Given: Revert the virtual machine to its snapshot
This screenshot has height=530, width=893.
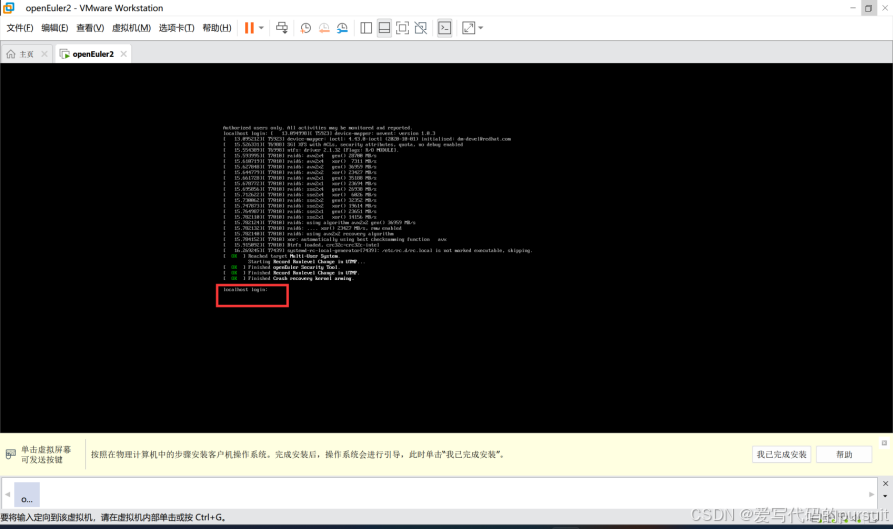Looking at the screenshot, I should point(324,28).
